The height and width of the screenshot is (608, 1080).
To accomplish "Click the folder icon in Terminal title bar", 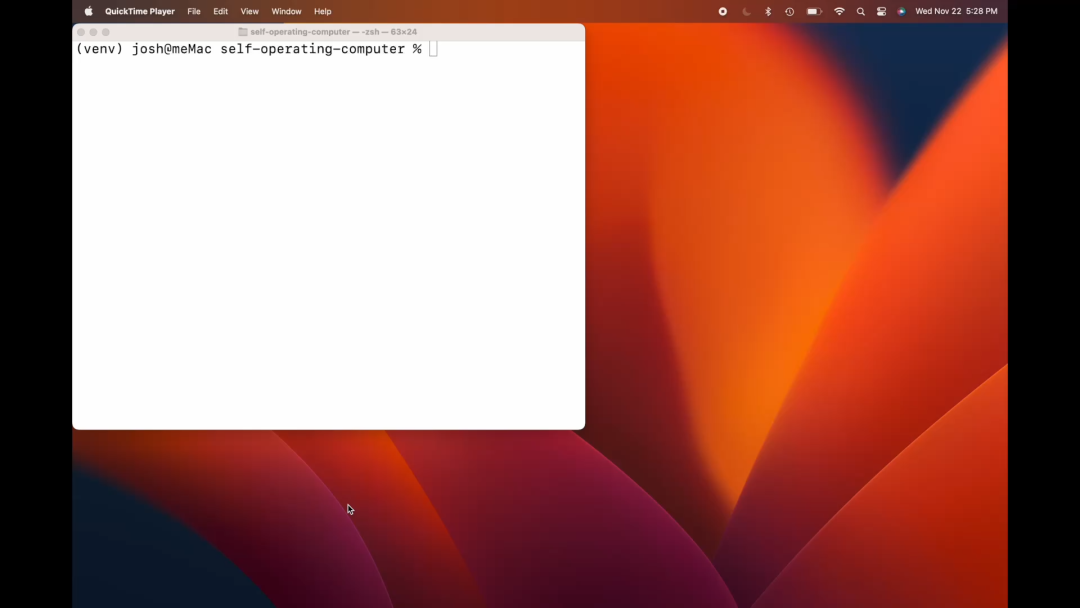I will 243,32.
